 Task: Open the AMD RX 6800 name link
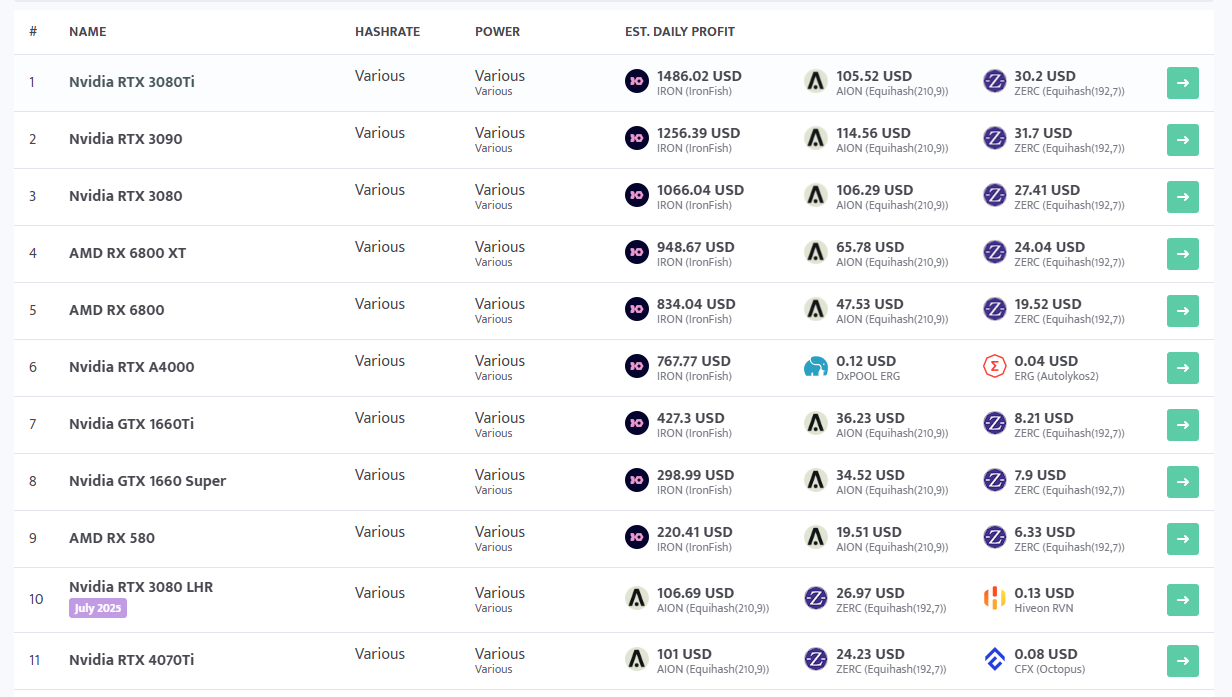(x=117, y=310)
